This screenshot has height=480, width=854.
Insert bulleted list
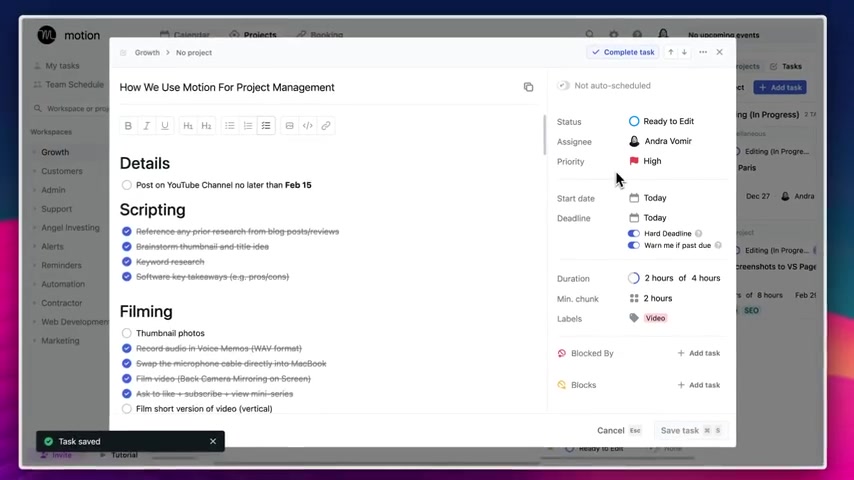point(230,126)
